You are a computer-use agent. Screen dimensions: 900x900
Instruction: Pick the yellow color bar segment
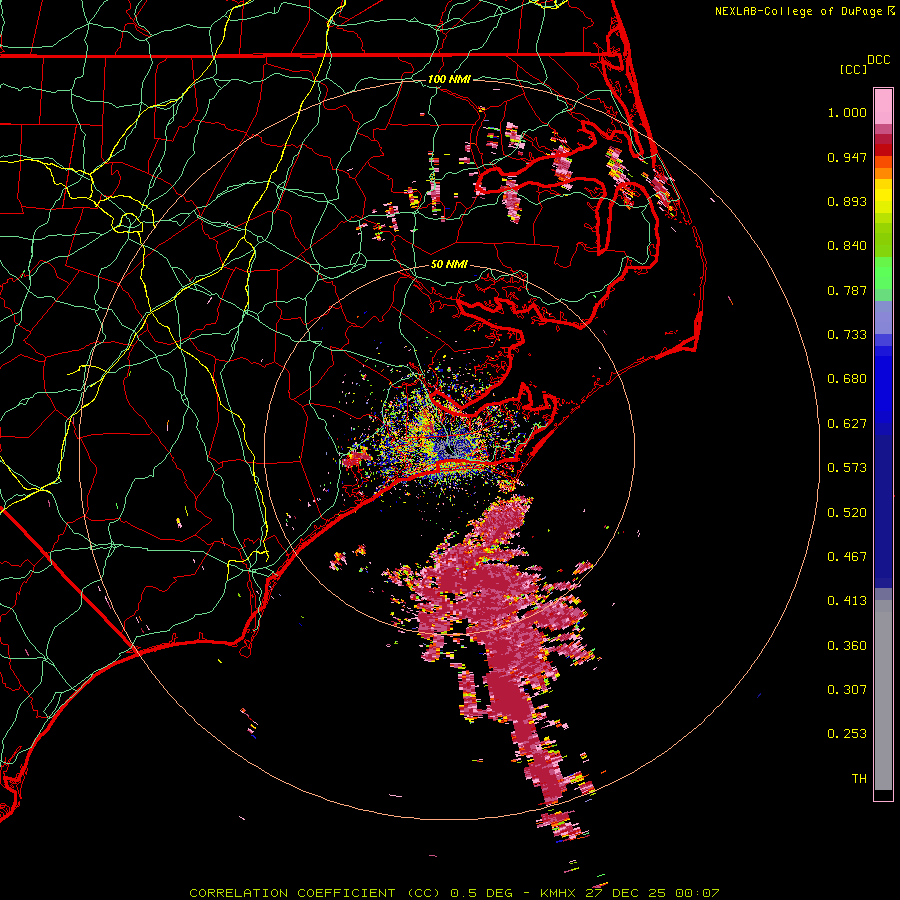coord(883,197)
